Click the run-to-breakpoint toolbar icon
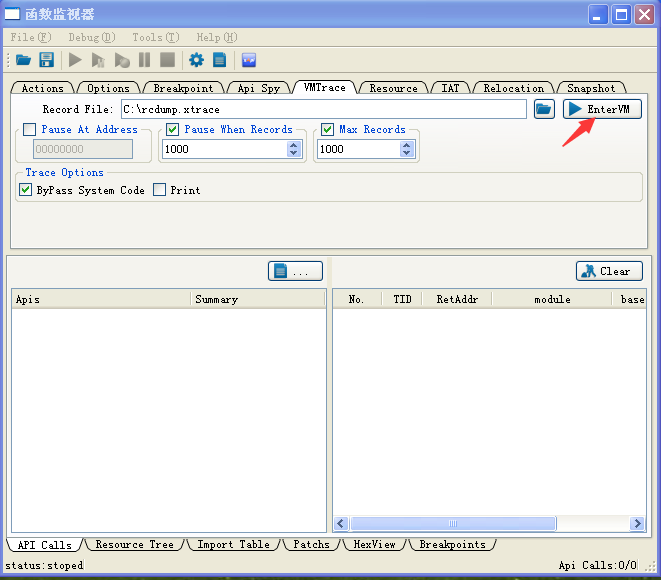 click(122, 60)
